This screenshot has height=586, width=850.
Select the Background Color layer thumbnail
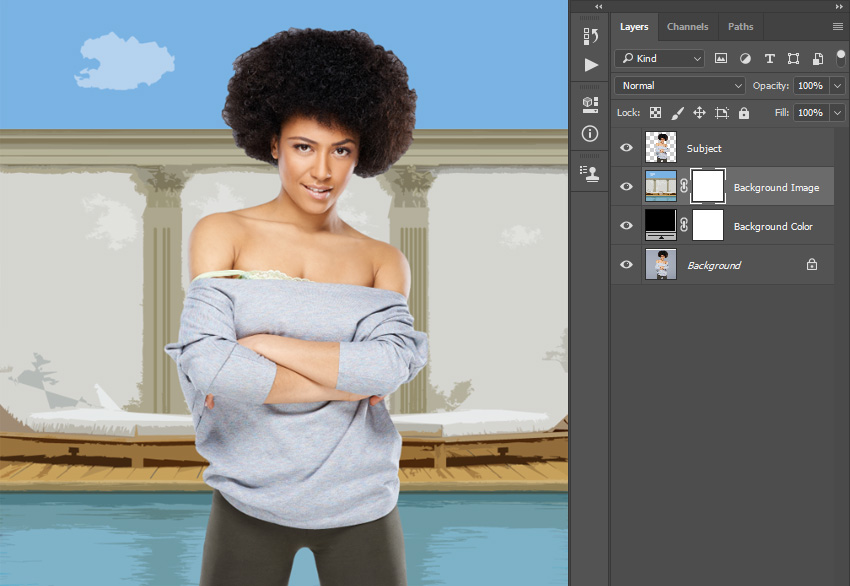click(x=661, y=226)
